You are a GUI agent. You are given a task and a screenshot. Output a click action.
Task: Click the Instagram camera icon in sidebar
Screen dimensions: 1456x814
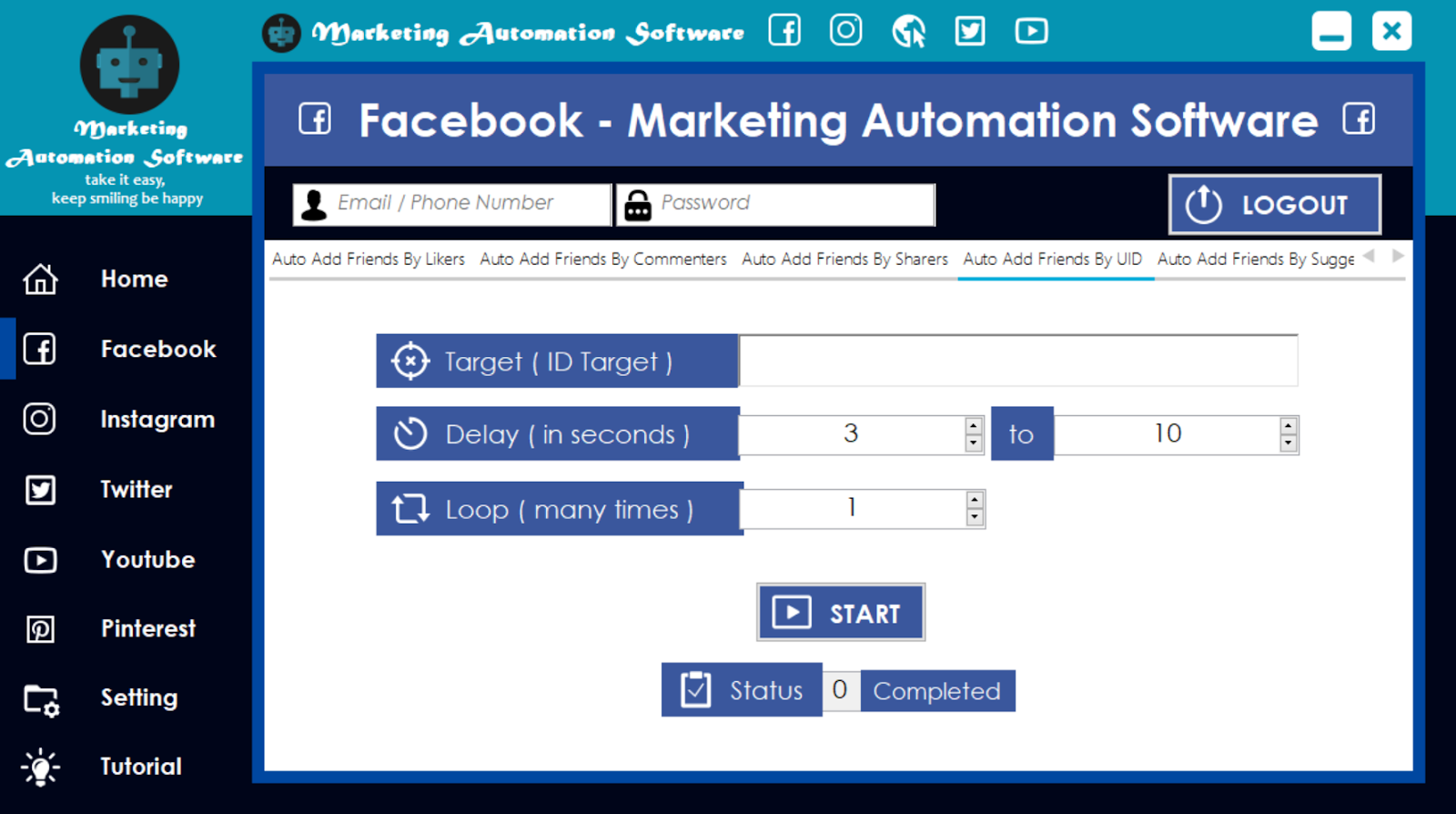[39, 419]
